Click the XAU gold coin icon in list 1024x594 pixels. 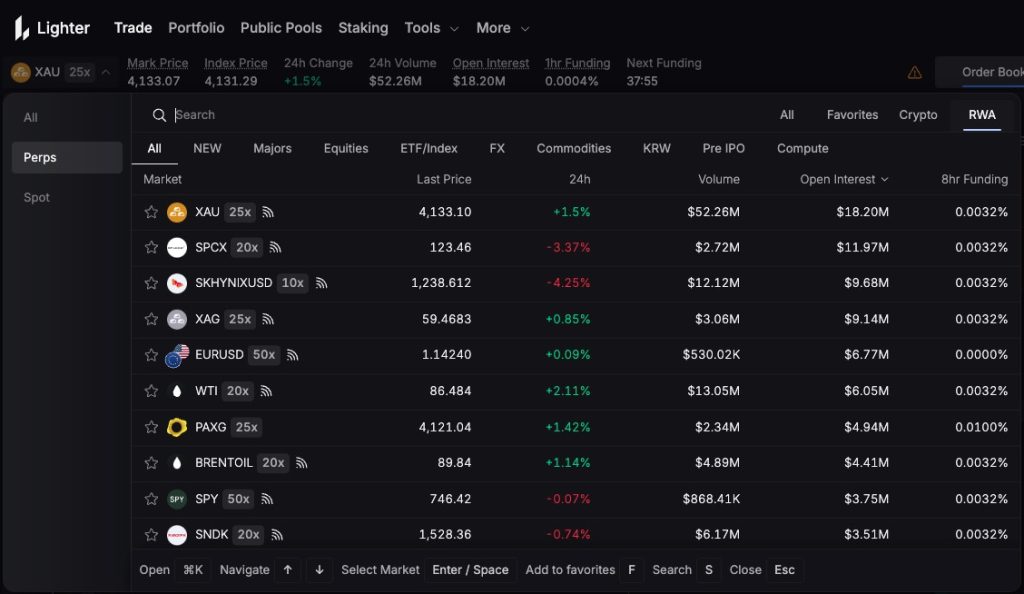tap(177, 212)
